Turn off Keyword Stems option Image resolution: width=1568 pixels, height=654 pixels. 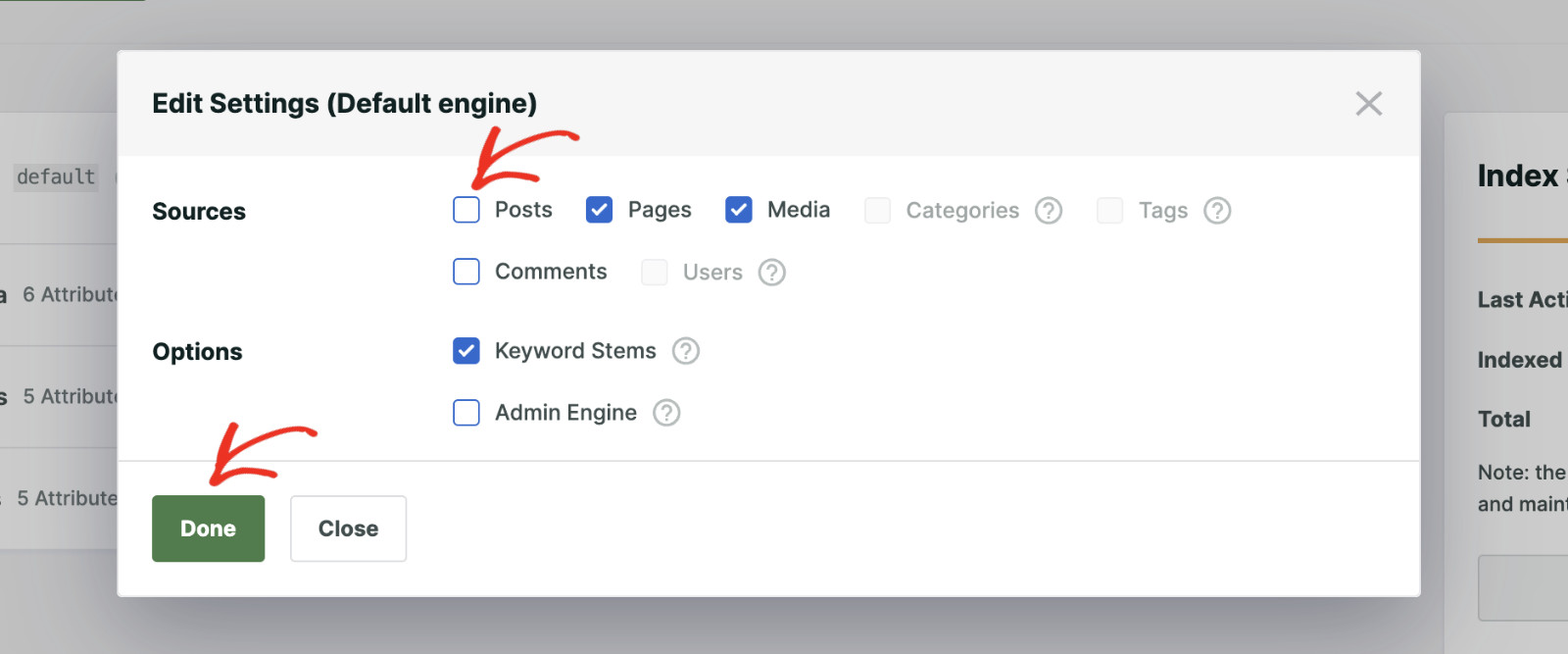tap(465, 350)
